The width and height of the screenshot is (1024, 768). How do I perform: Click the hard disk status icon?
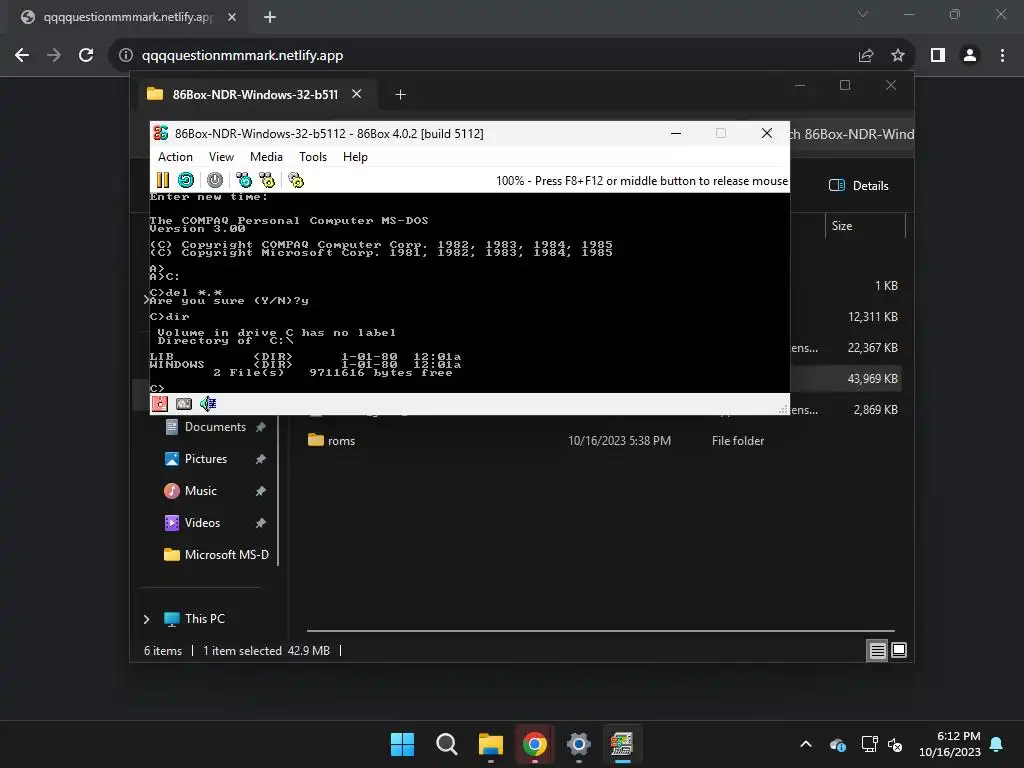click(184, 404)
